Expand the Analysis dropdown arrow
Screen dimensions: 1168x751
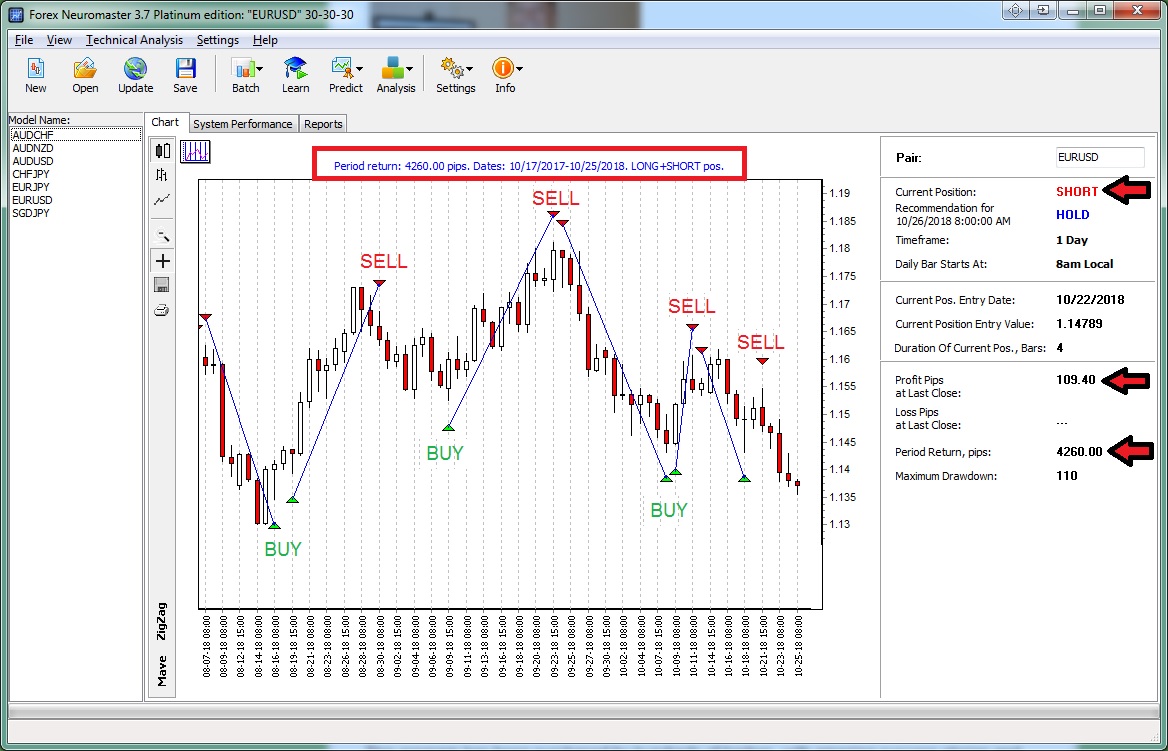pos(410,70)
